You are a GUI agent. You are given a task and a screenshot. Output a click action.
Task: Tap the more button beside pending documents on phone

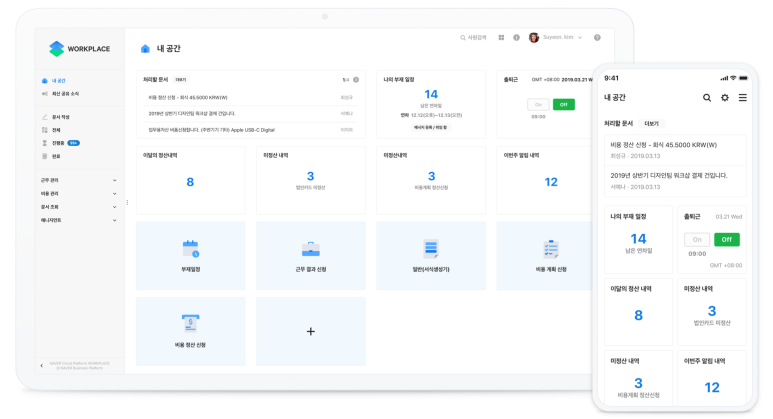651,124
